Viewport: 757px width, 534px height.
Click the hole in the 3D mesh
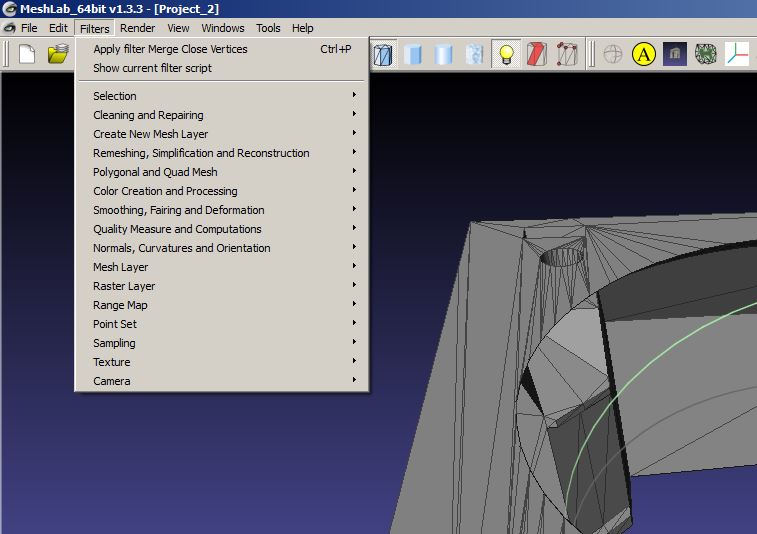point(561,258)
